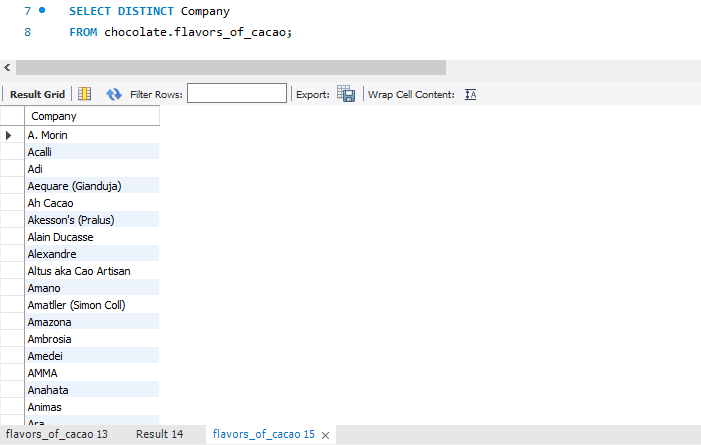Click on Akesson's (Pralus) entry
This screenshot has width=701, height=445.
[90, 220]
